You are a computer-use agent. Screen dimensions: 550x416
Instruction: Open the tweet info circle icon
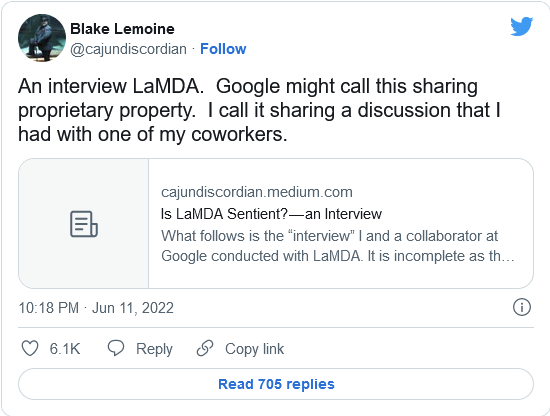(522, 307)
